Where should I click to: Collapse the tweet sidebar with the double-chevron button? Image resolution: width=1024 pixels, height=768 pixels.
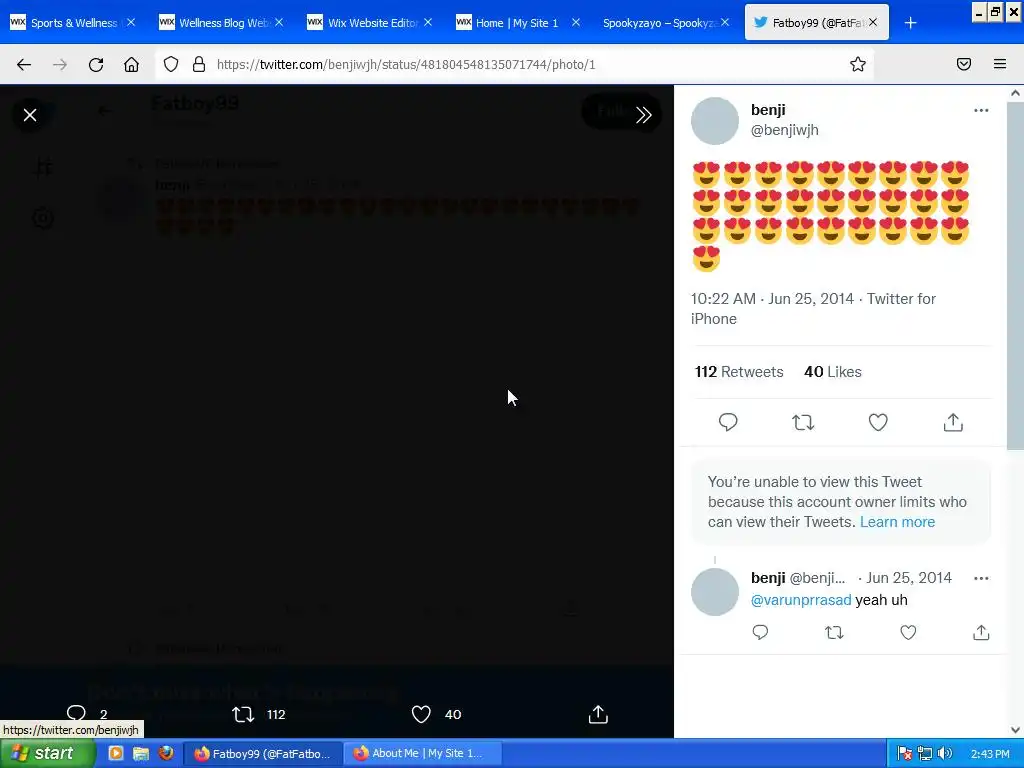click(643, 115)
